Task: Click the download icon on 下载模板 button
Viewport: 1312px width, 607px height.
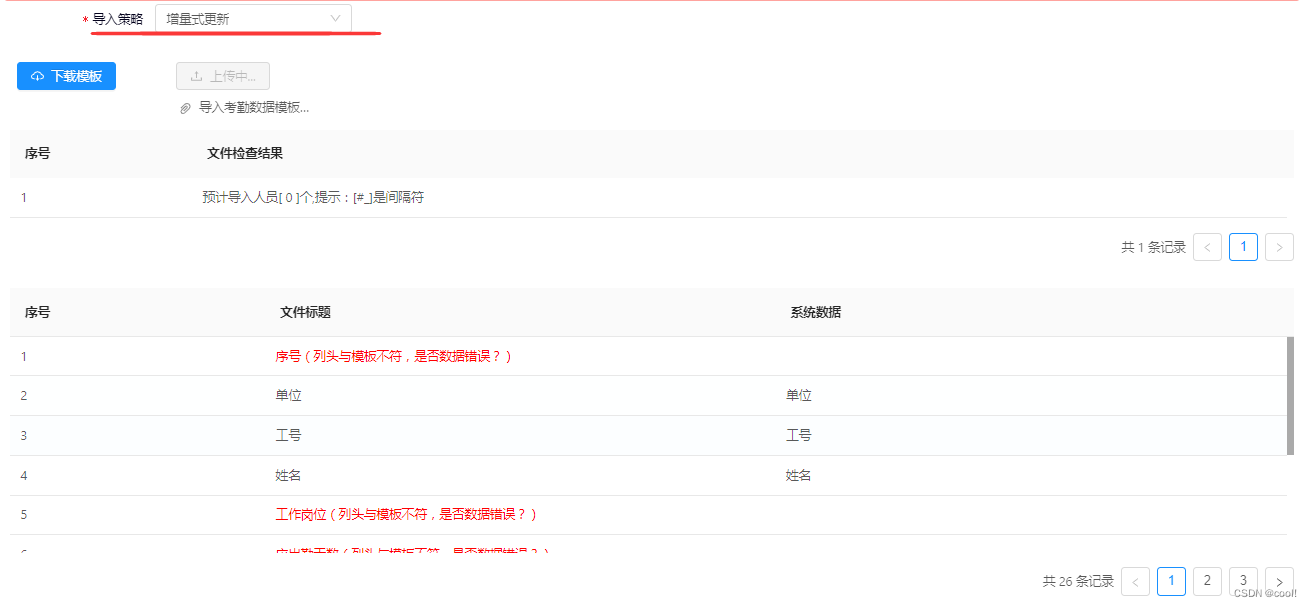Action: 38,76
